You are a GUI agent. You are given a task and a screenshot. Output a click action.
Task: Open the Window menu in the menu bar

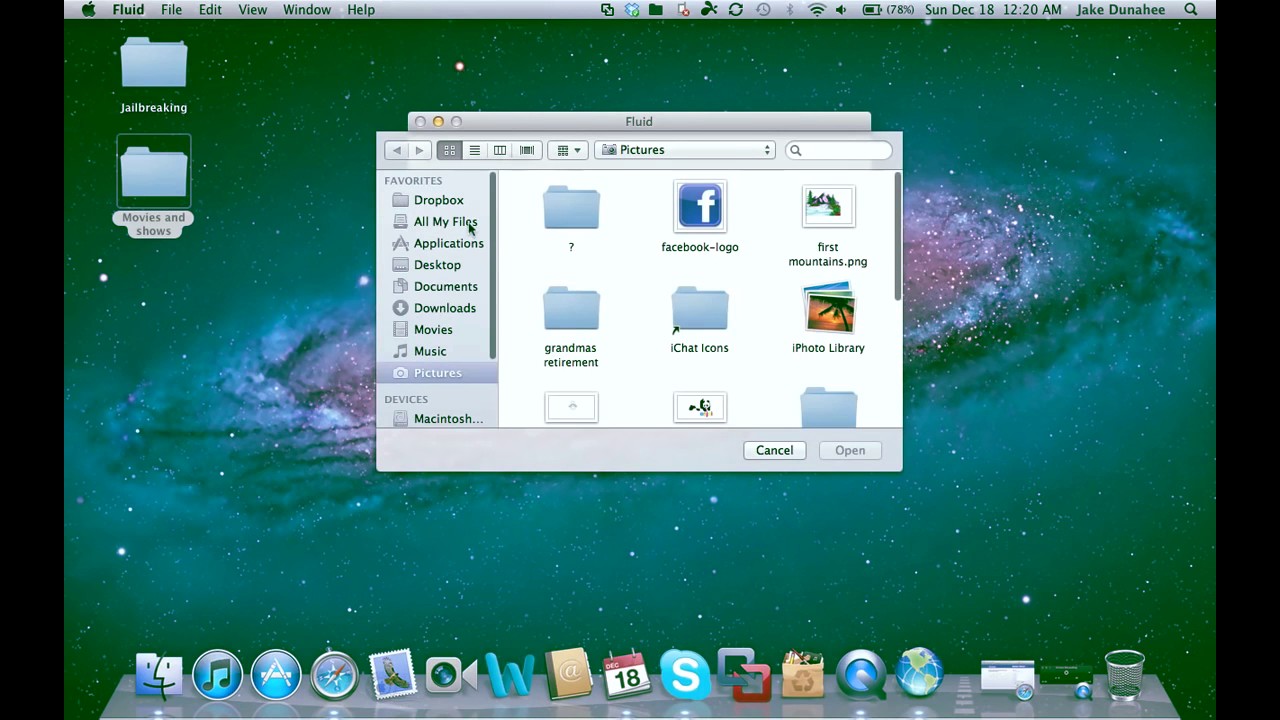(x=306, y=9)
